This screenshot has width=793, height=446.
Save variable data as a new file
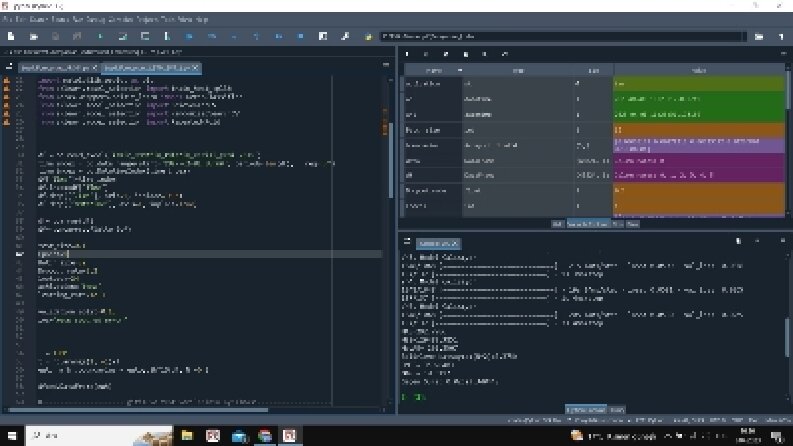pyautogui.click(x=446, y=54)
